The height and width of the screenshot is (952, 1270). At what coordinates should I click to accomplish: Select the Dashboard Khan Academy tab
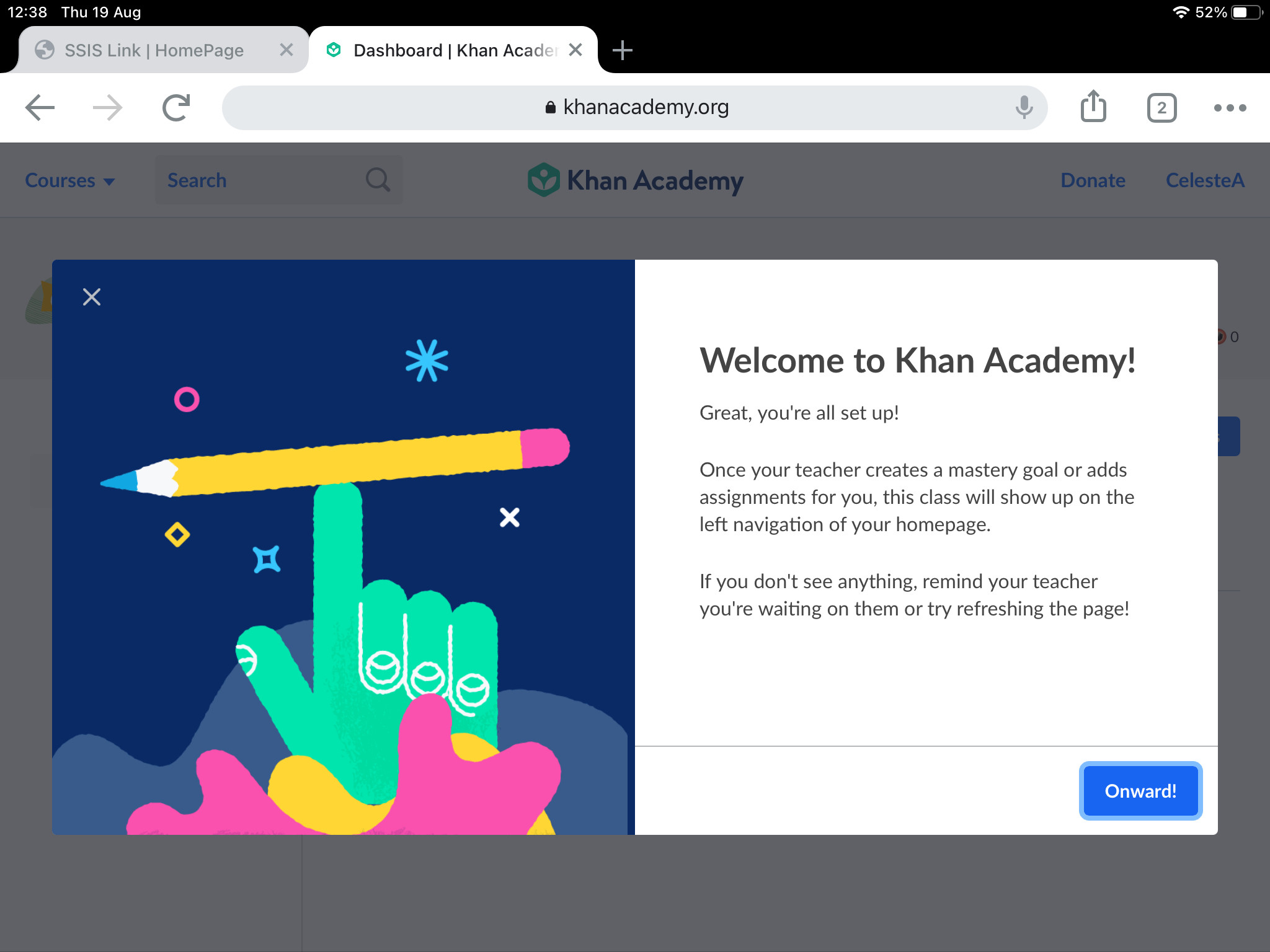pos(454,50)
